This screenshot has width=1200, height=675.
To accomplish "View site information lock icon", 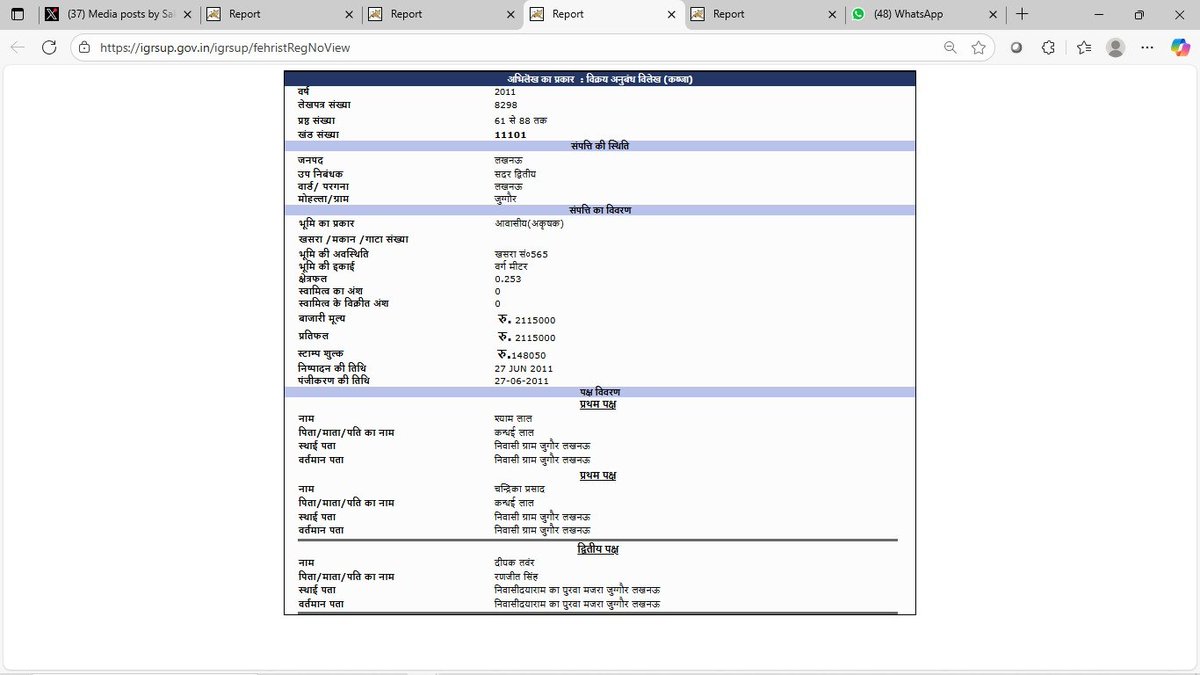I will tap(84, 47).
